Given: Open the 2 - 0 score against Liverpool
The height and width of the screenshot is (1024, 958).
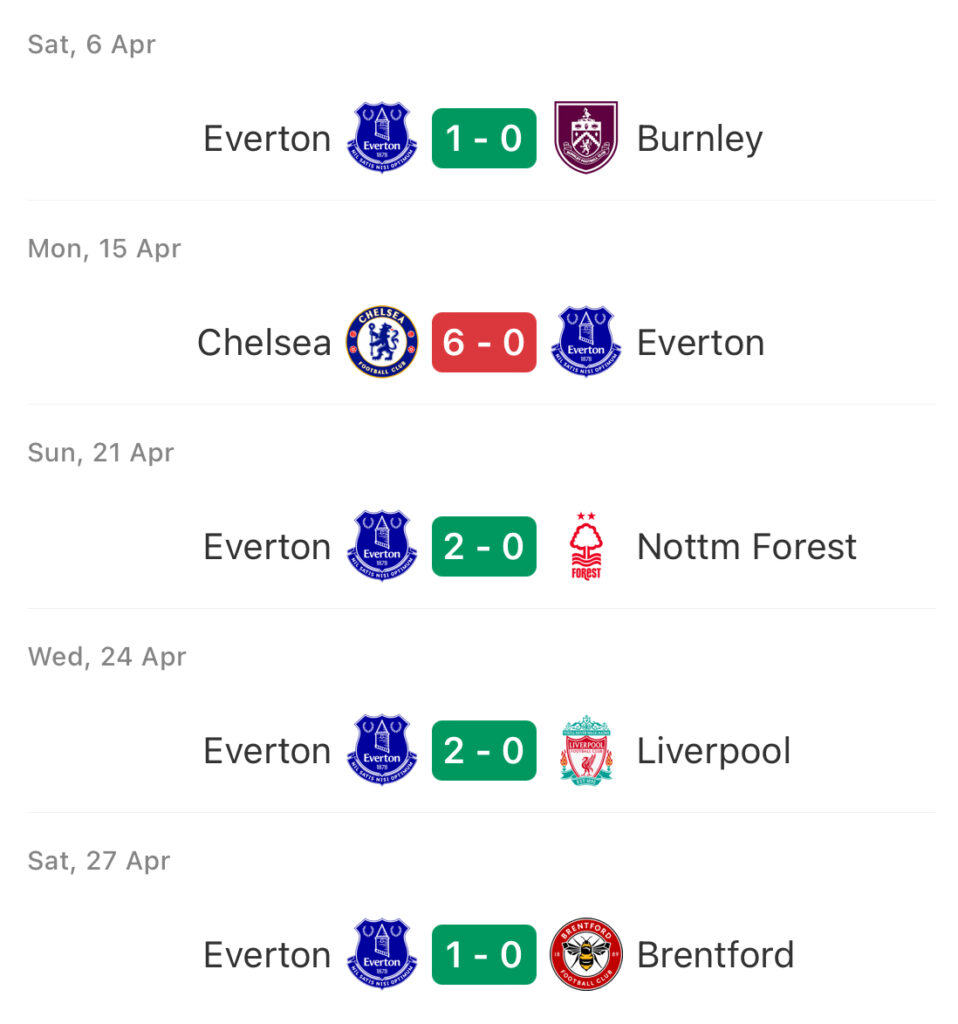Looking at the screenshot, I should coord(484,750).
